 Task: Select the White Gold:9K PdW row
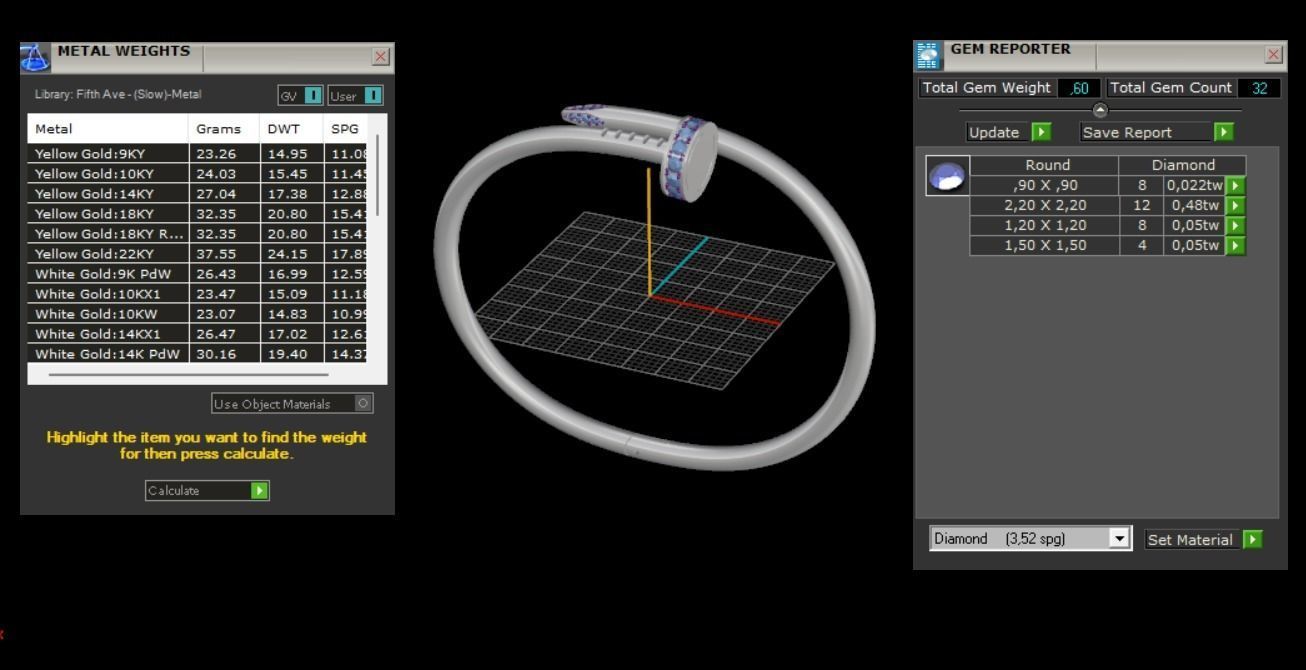198,274
